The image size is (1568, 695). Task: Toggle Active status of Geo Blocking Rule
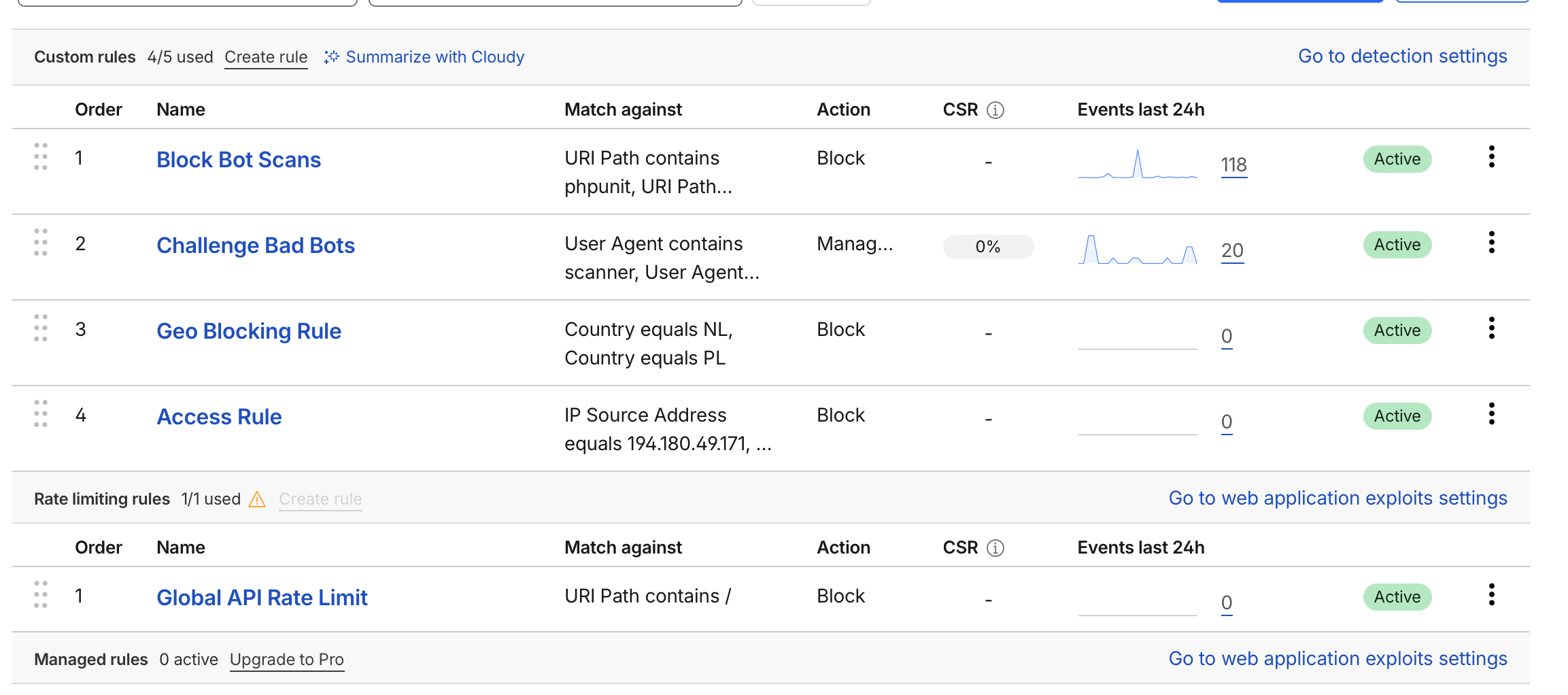tap(1397, 330)
